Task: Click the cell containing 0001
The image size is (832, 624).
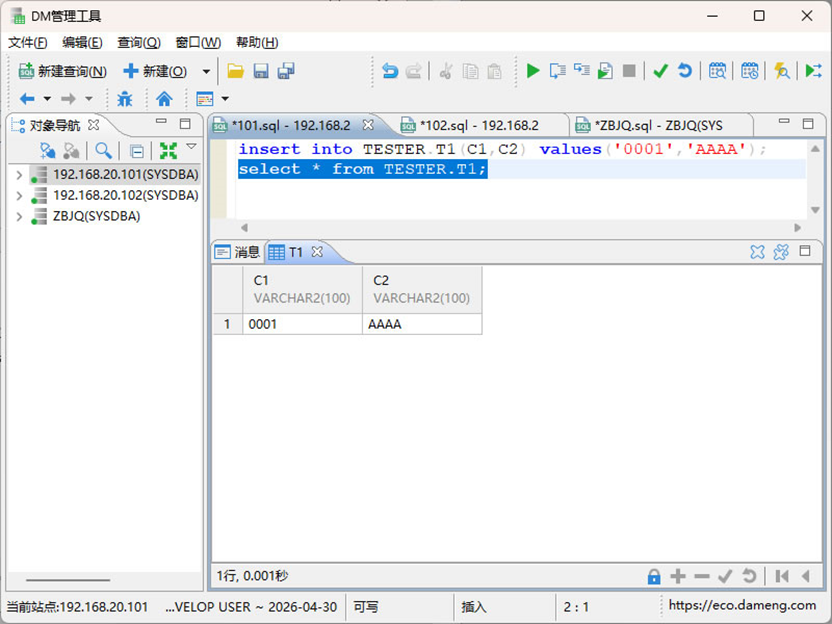Action: [x=302, y=324]
